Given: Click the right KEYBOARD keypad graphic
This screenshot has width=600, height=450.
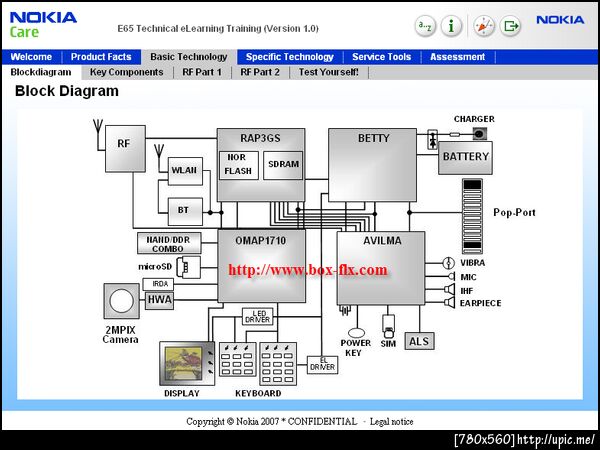Looking at the screenshot, I should tap(278, 364).
